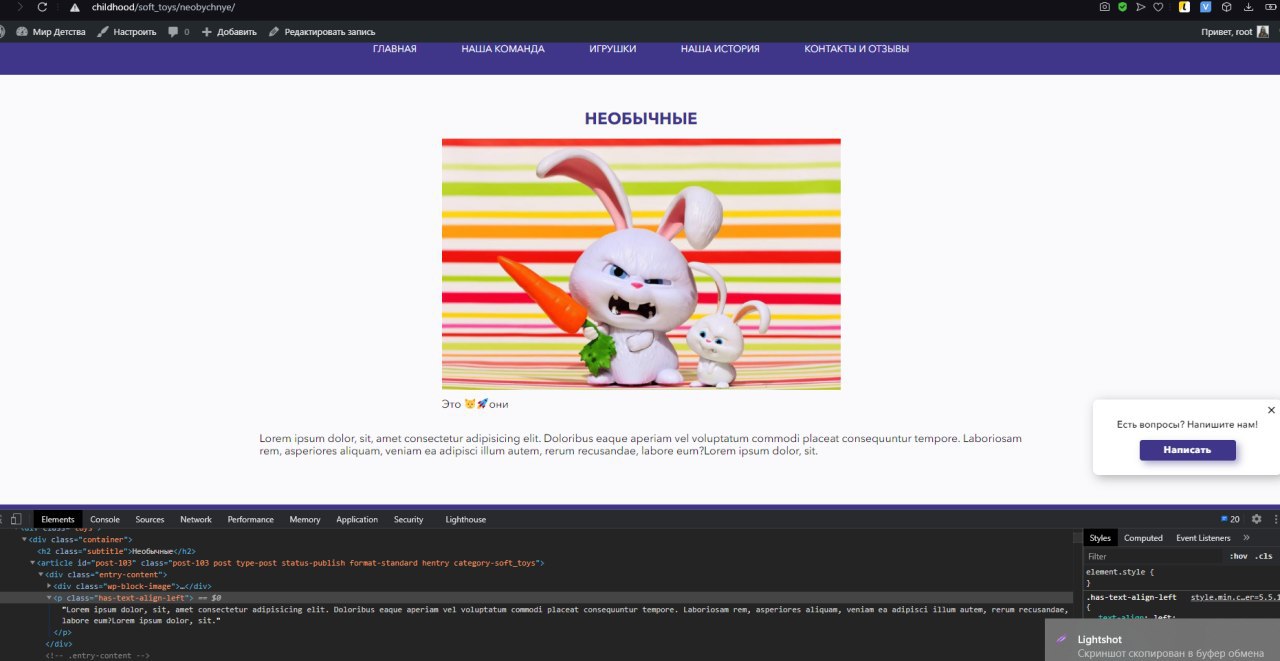Open ИГРУШКИ in the site menu

point(613,49)
